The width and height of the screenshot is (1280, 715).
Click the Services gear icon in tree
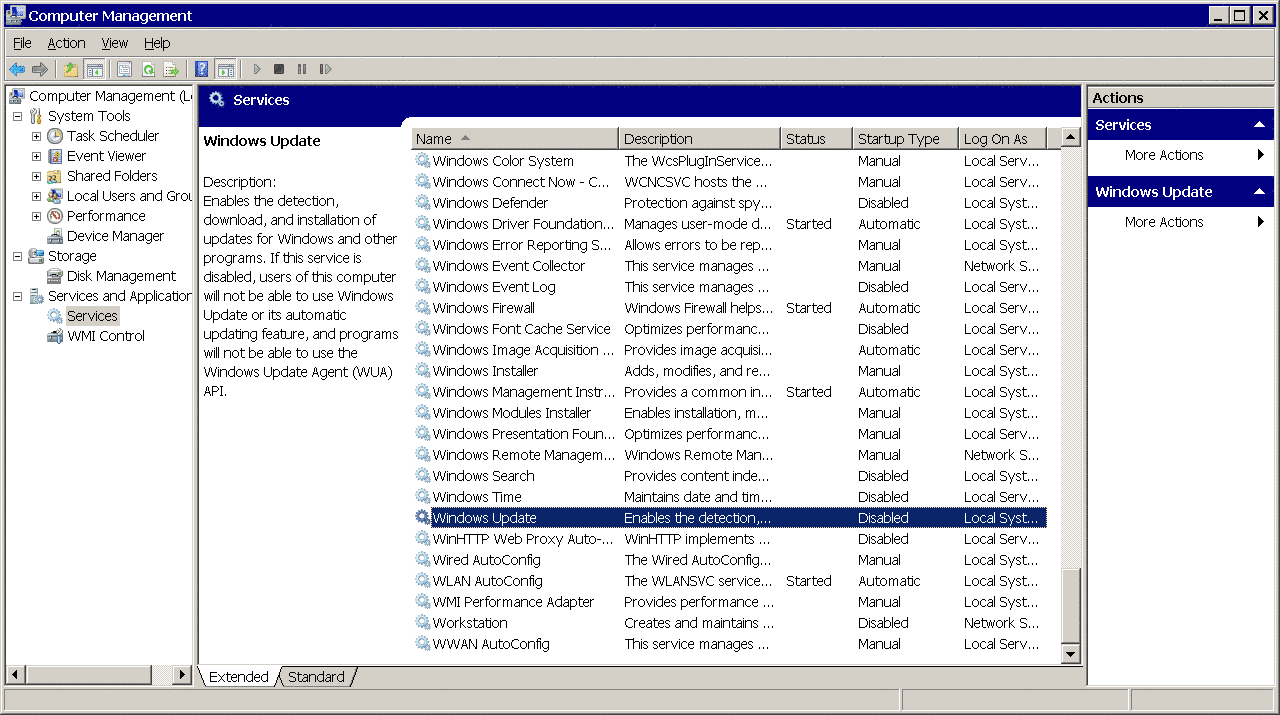click(x=55, y=316)
